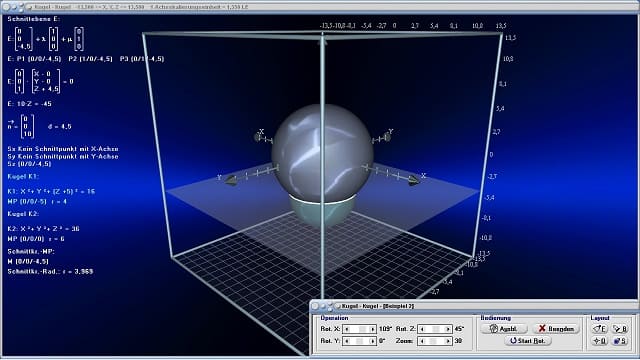This screenshot has width=640, height=360.
Task: Increase Rot. Z with right arrow
Action: (448, 329)
